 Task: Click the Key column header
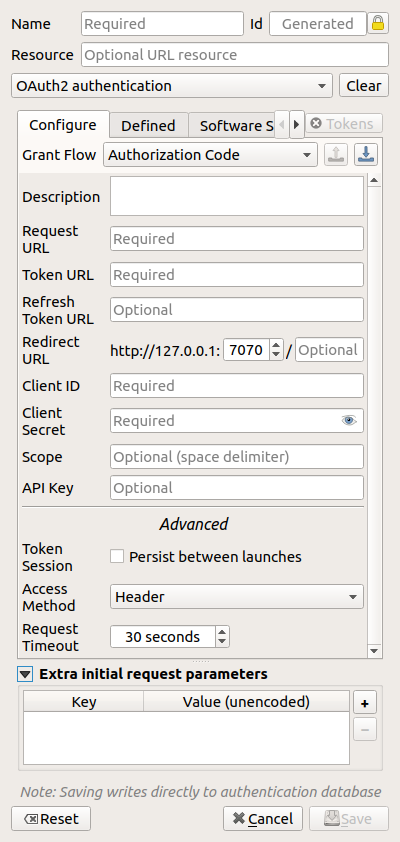(84, 701)
